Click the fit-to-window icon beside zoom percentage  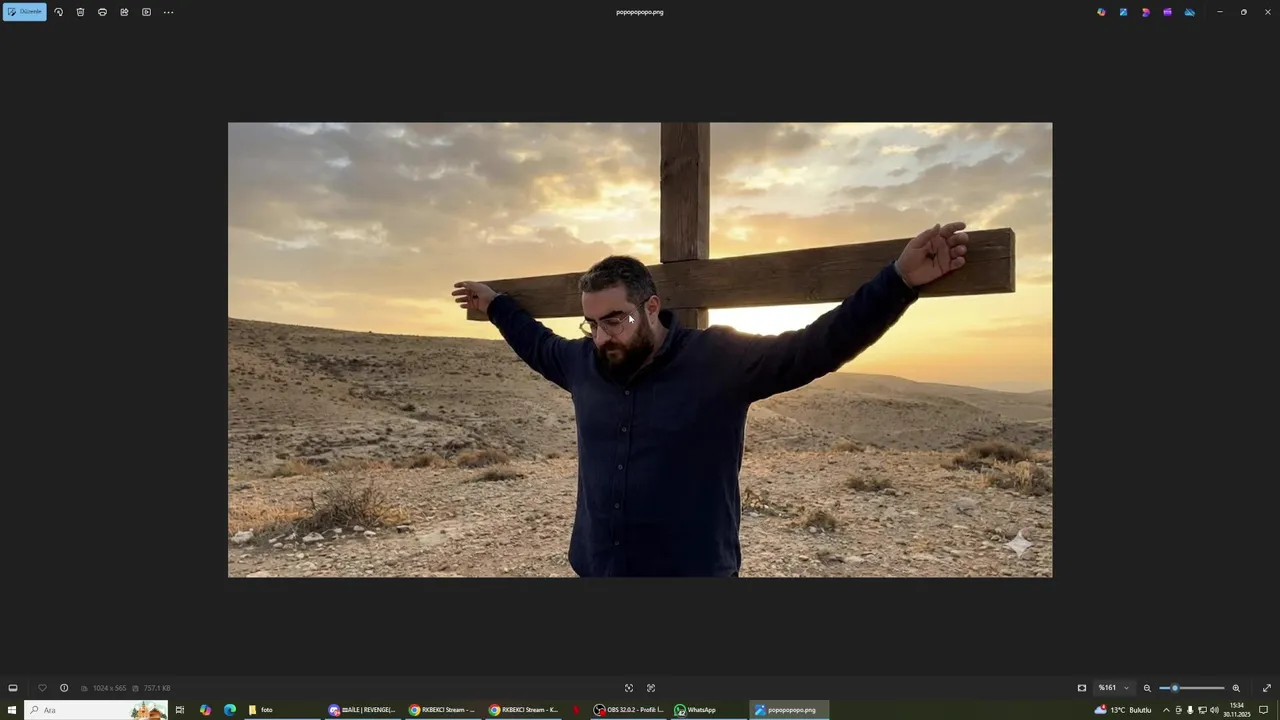pyautogui.click(x=1082, y=688)
